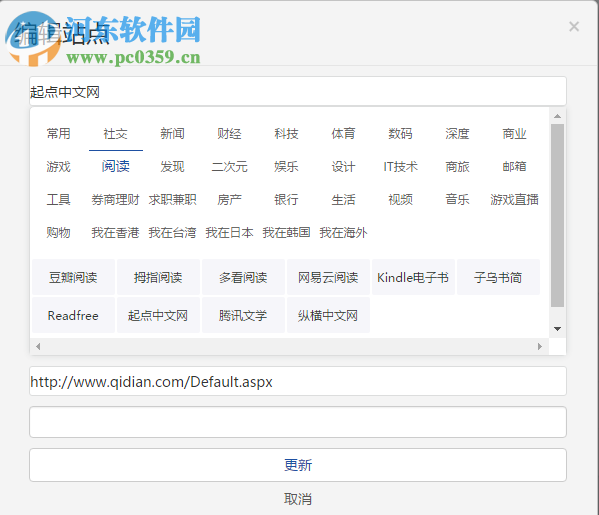Select the 游戏直播 category

point(514,199)
